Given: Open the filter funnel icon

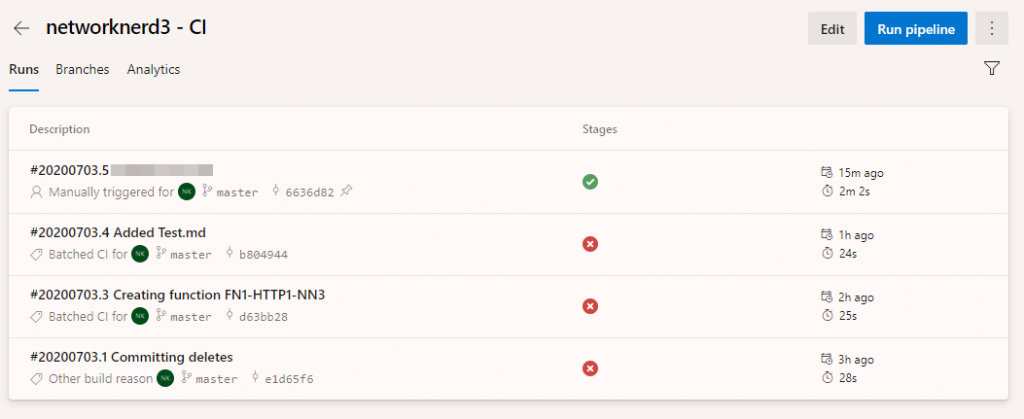Looking at the screenshot, I should 991,69.
